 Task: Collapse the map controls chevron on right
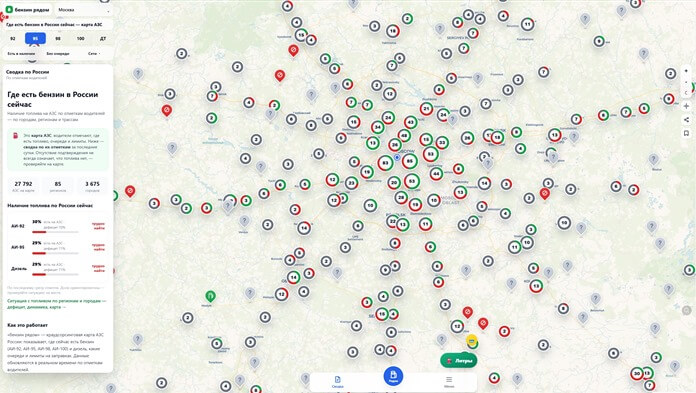coord(686,93)
